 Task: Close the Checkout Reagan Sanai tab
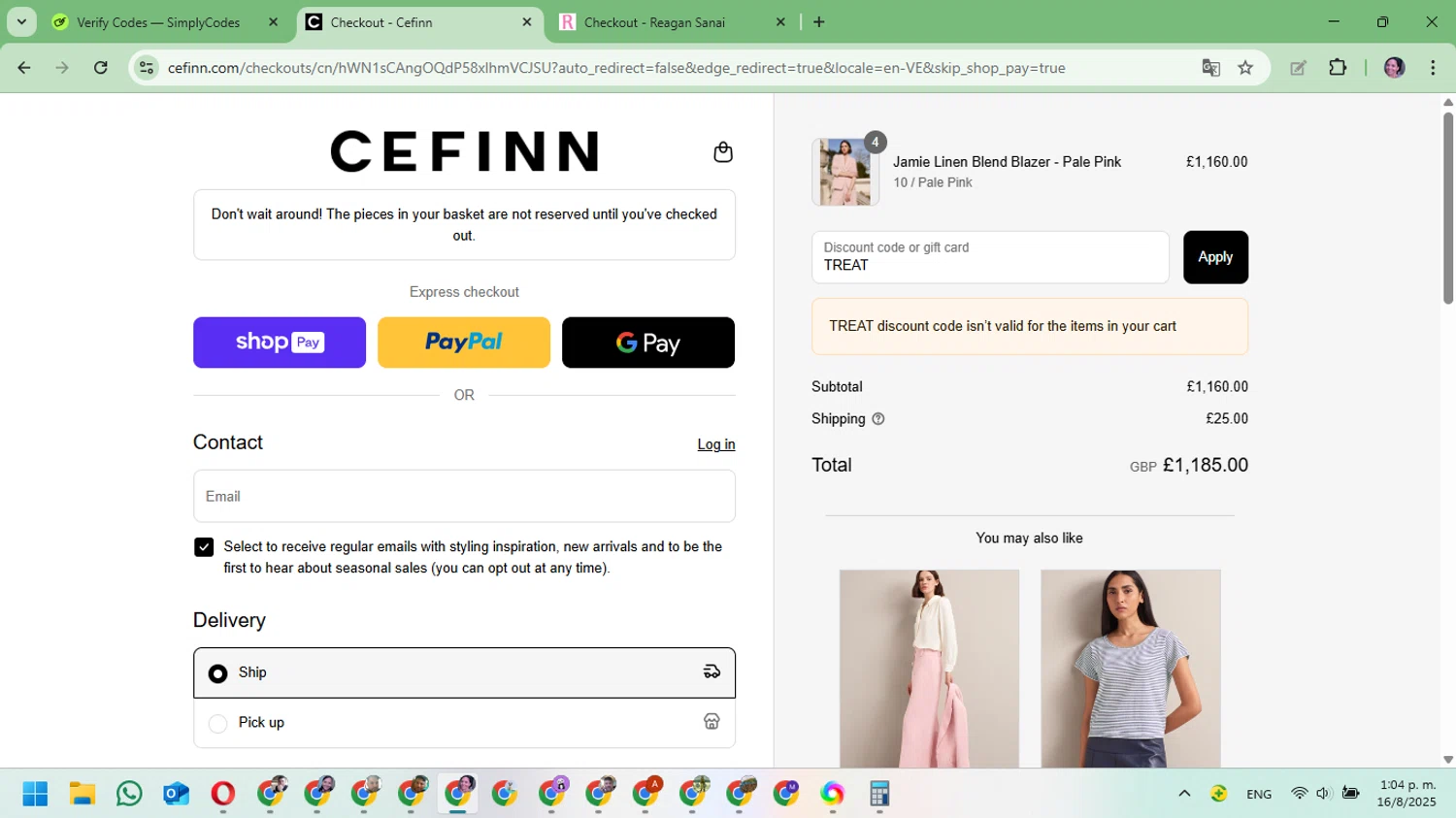click(780, 22)
